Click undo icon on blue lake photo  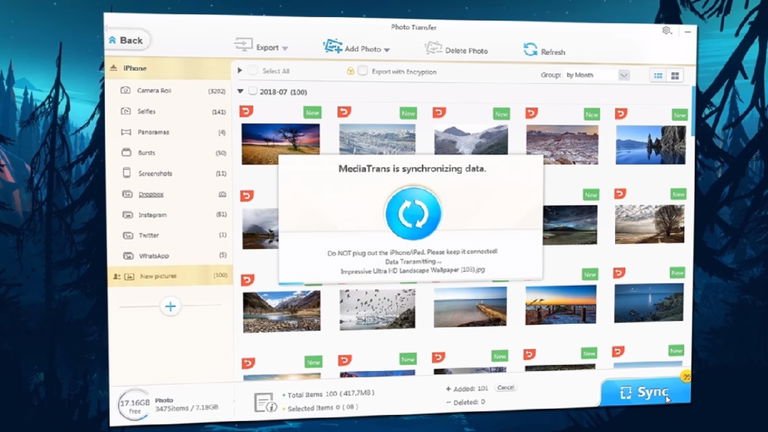[x=621, y=114]
